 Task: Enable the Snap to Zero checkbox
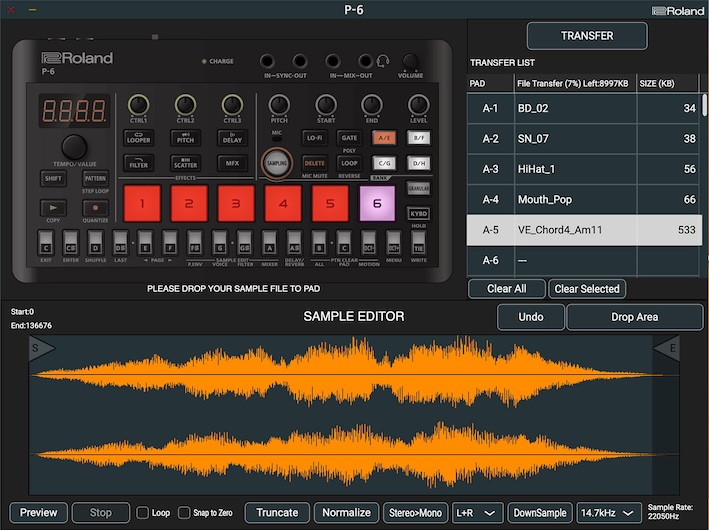[x=184, y=512]
